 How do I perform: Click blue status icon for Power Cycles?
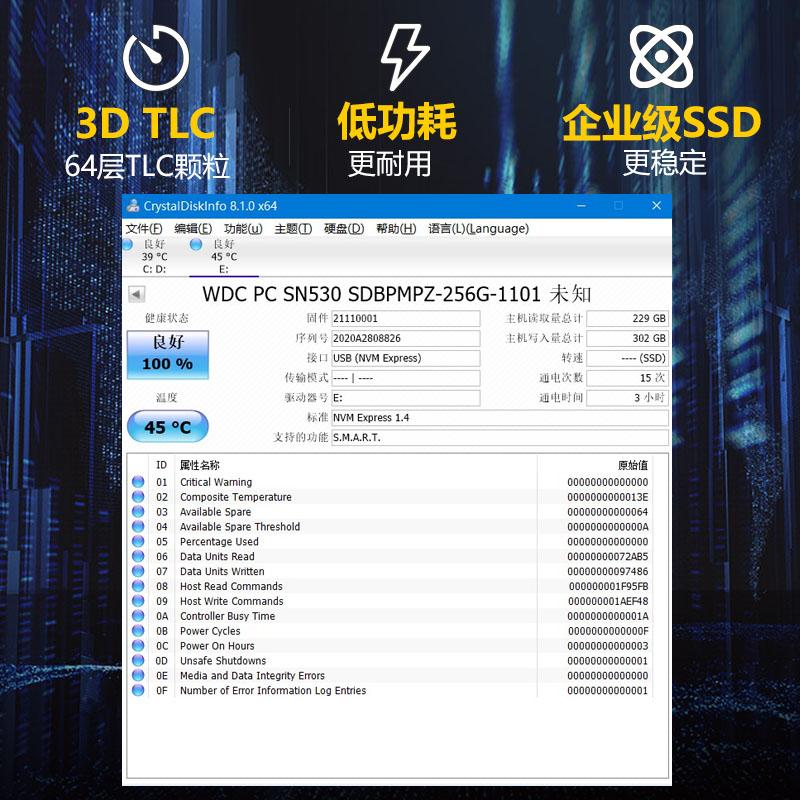pos(138,631)
